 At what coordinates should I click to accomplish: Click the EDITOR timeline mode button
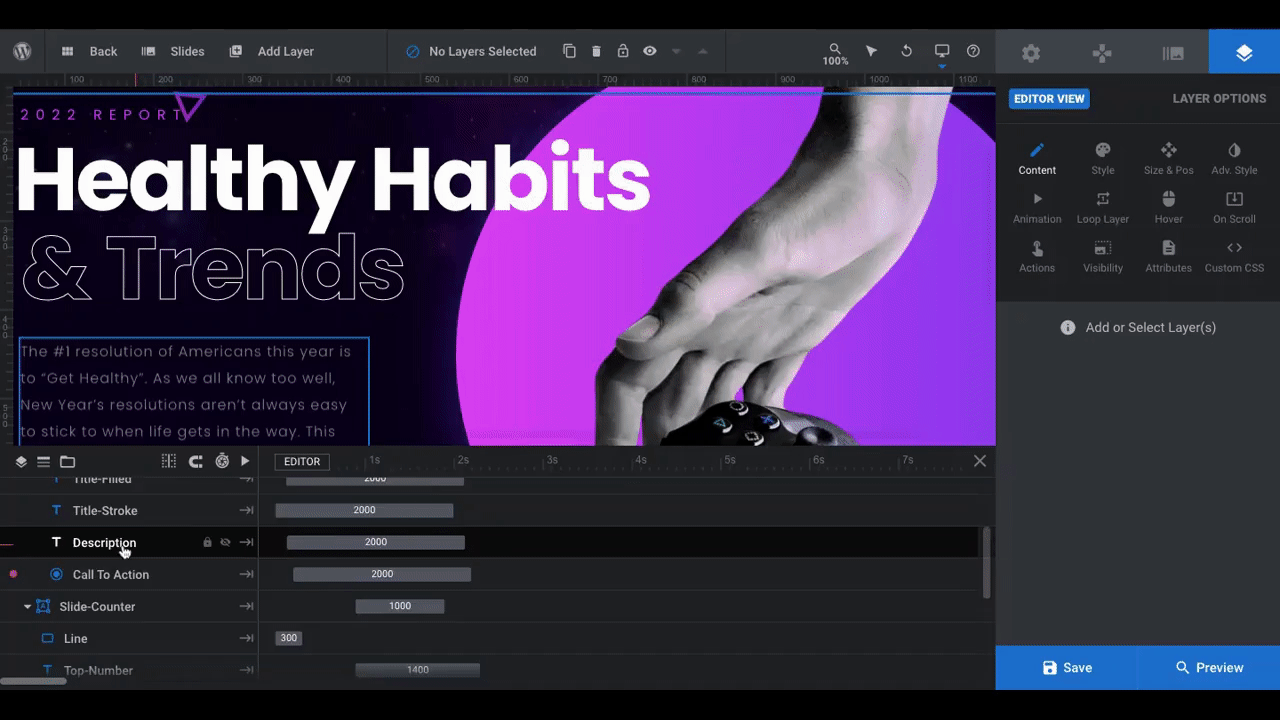pyautogui.click(x=302, y=461)
